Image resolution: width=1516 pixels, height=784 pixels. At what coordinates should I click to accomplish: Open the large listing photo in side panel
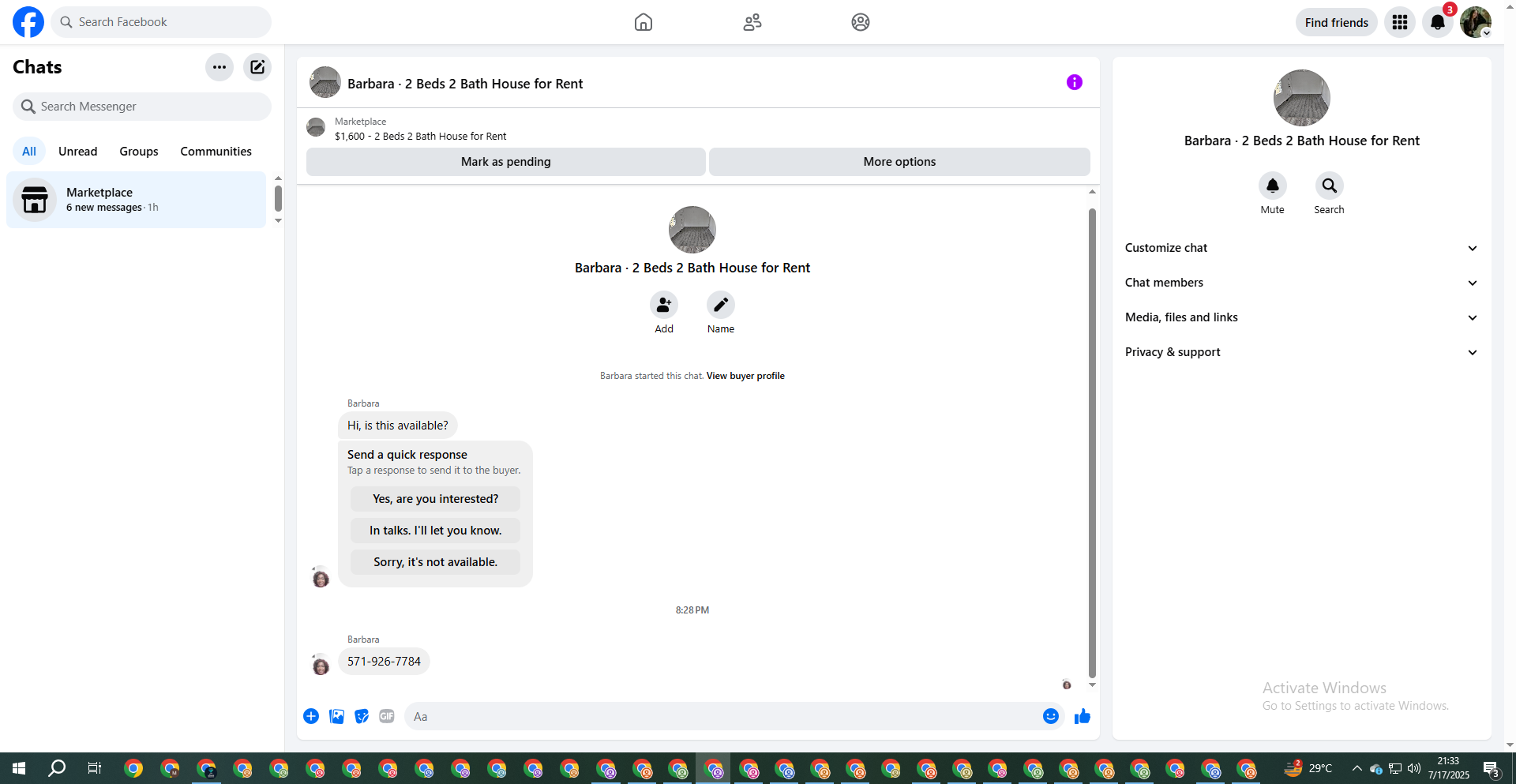[1302, 98]
